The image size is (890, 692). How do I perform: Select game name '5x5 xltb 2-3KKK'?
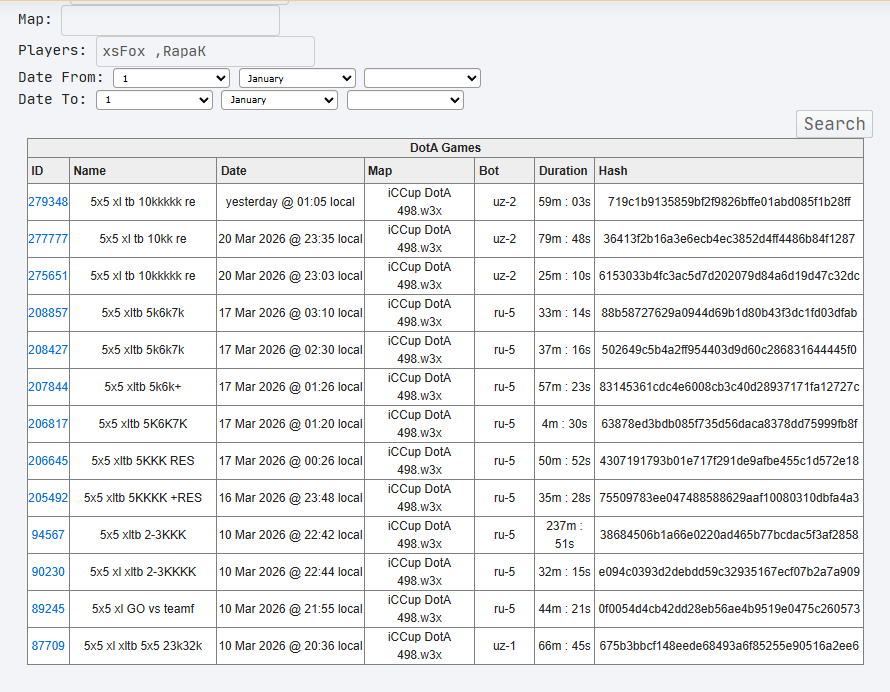(143, 535)
